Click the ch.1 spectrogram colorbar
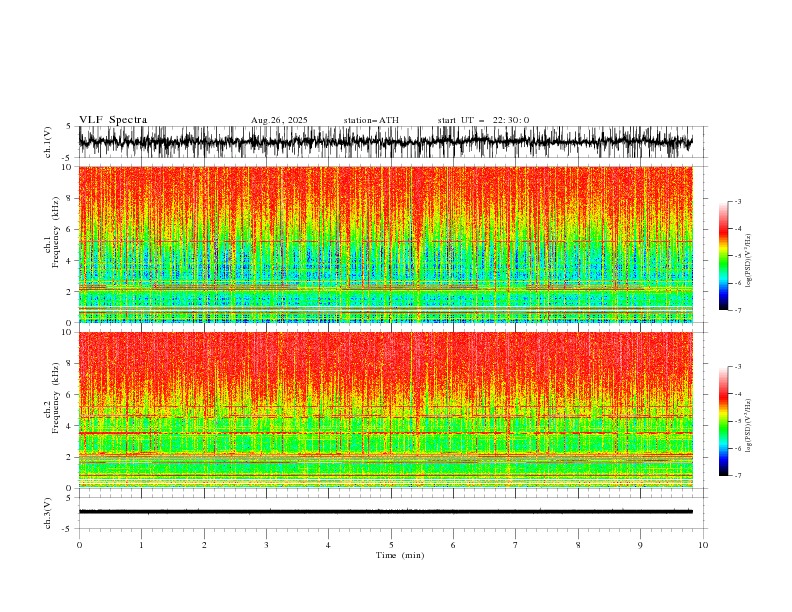The image size is (792, 612). click(x=723, y=255)
